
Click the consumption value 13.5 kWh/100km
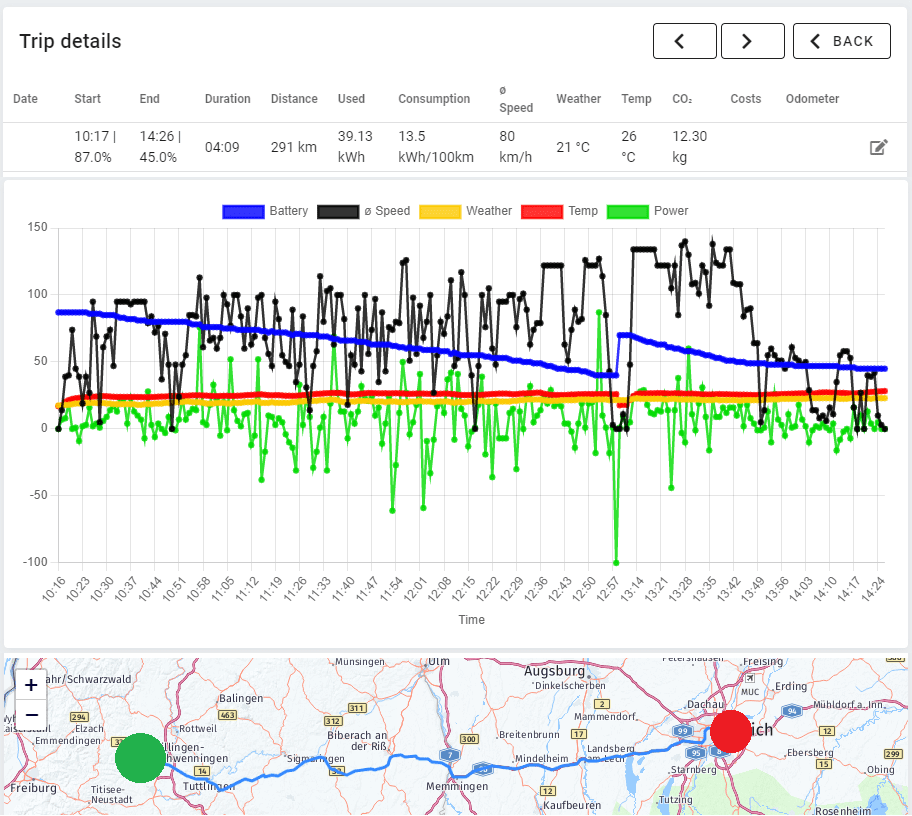click(x=436, y=147)
